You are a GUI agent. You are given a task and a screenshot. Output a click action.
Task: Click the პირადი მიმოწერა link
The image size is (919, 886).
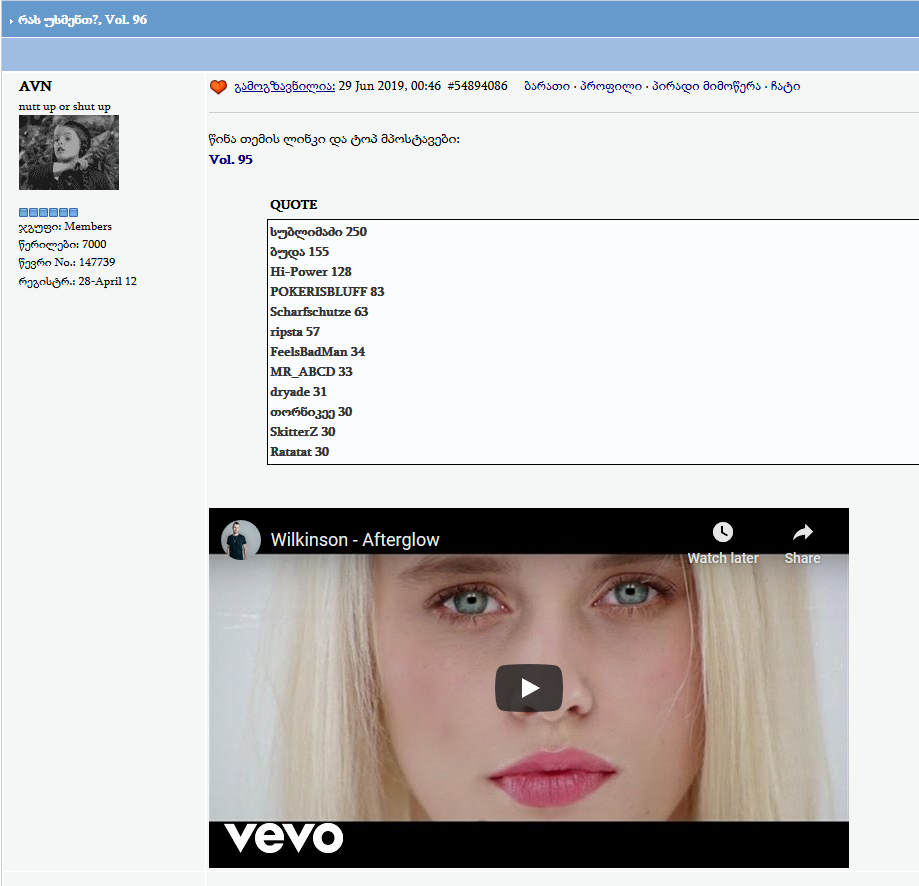click(706, 86)
